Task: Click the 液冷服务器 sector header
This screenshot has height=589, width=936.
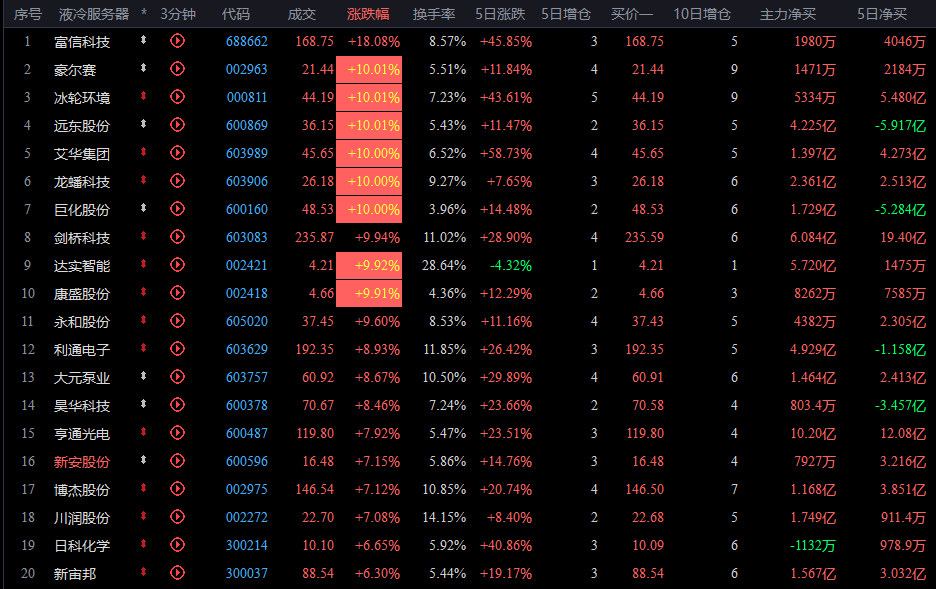Action: pyautogui.click(x=94, y=14)
